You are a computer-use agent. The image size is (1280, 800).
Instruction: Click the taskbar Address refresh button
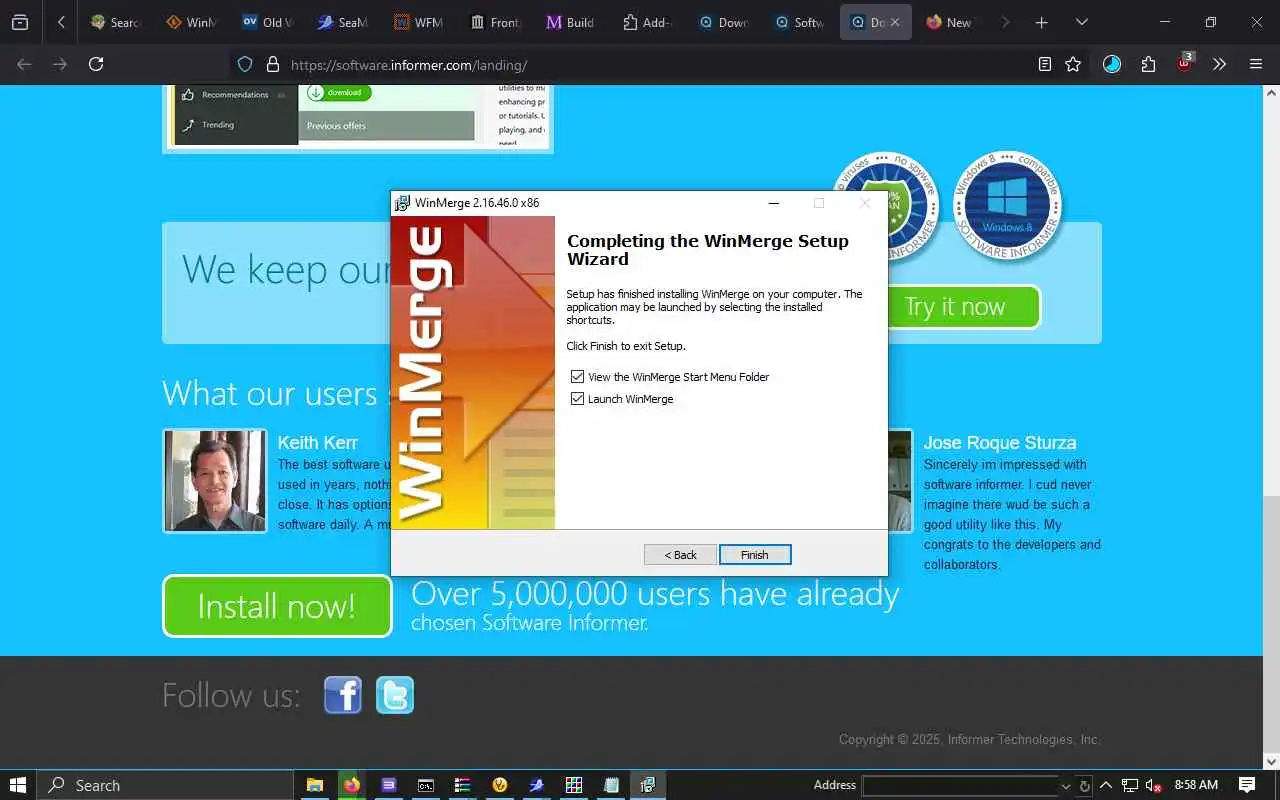(1084, 786)
